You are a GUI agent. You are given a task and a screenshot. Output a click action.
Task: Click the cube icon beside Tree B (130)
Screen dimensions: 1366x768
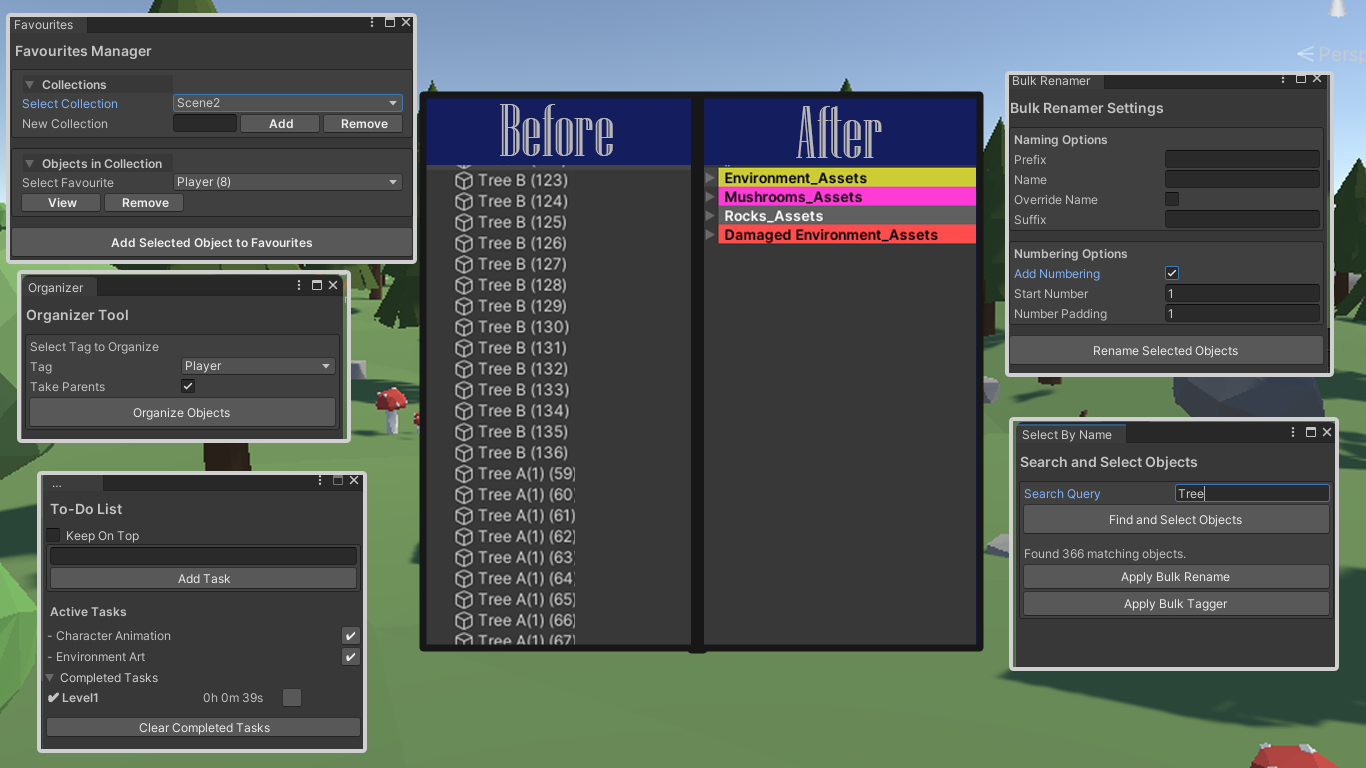coord(462,327)
